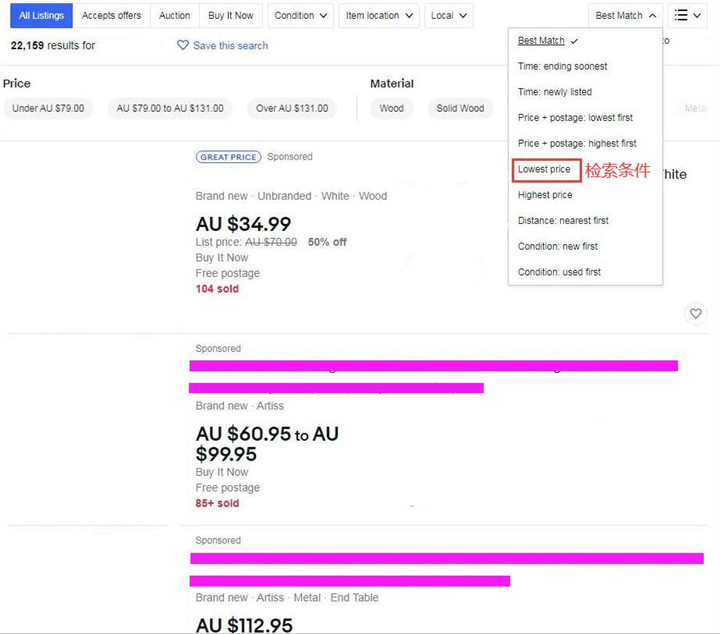The image size is (720, 634).
Task: Select the Accepts offers tab
Action: [111, 15]
